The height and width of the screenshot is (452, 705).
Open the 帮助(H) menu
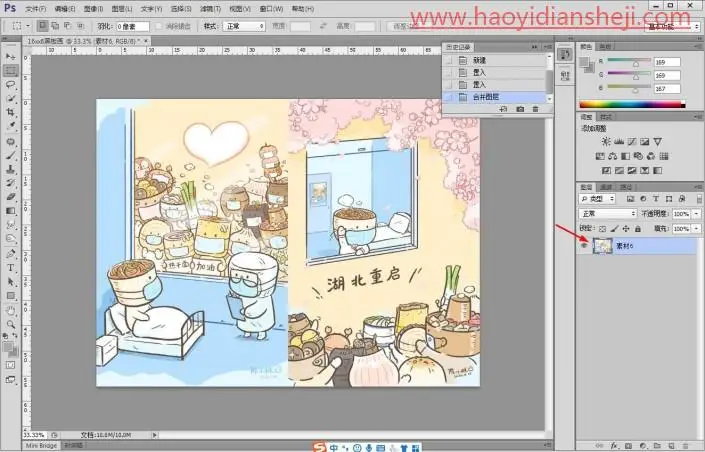tap(303, 9)
